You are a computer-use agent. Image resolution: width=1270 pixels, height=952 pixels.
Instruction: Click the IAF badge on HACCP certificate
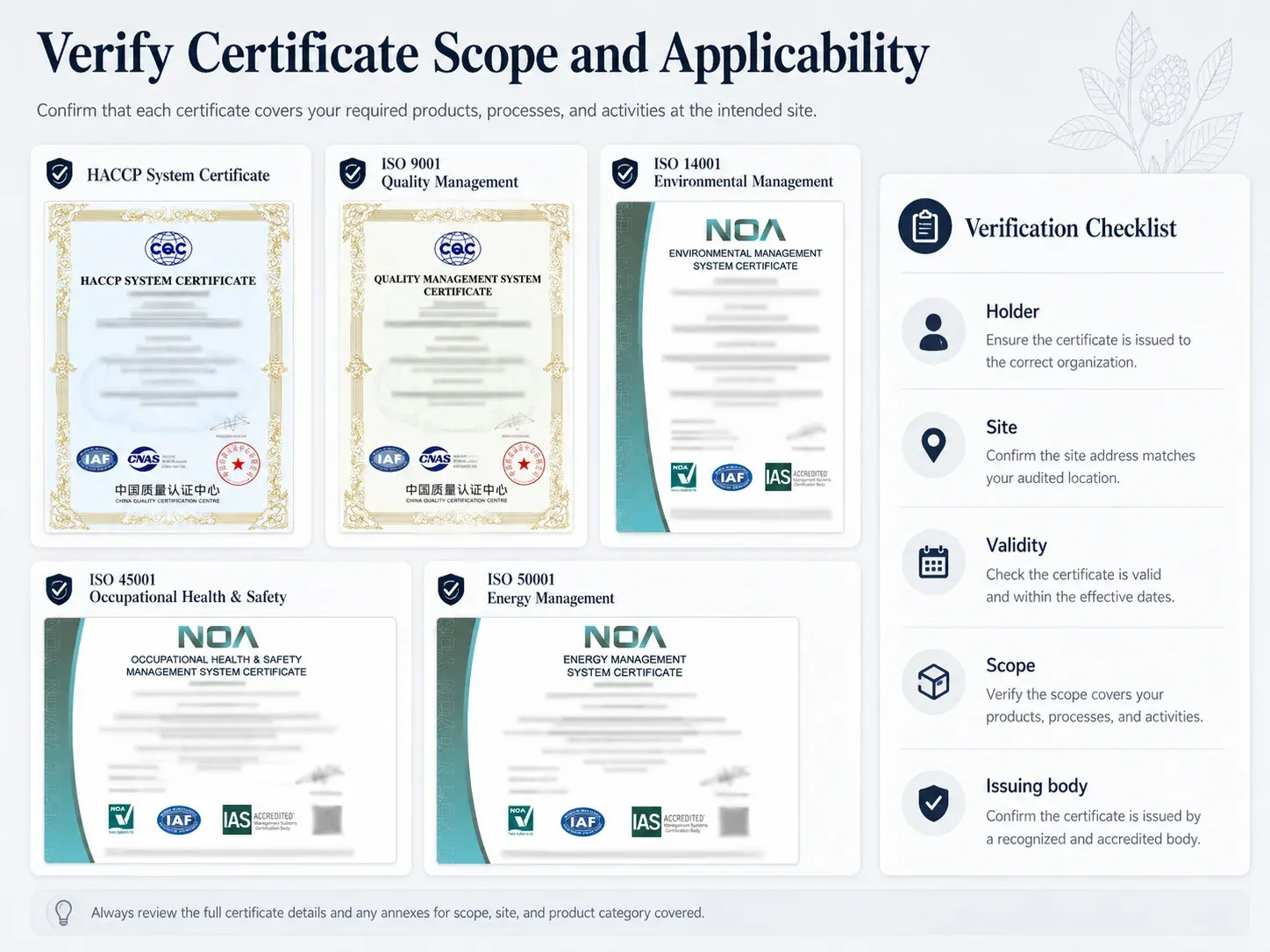point(97,459)
